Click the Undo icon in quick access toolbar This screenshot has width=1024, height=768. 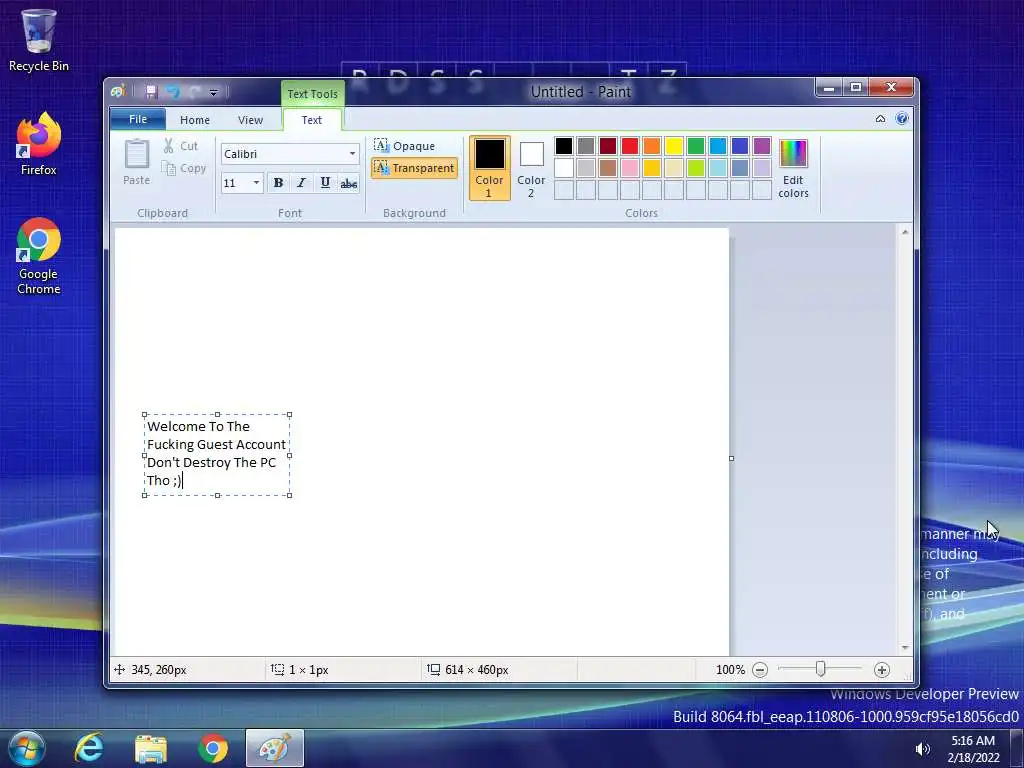pos(172,92)
